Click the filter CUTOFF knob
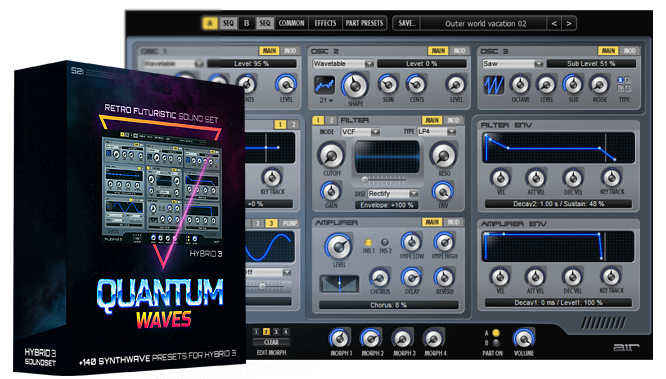Viewport: 666px width, 379px height. (x=332, y=156)
